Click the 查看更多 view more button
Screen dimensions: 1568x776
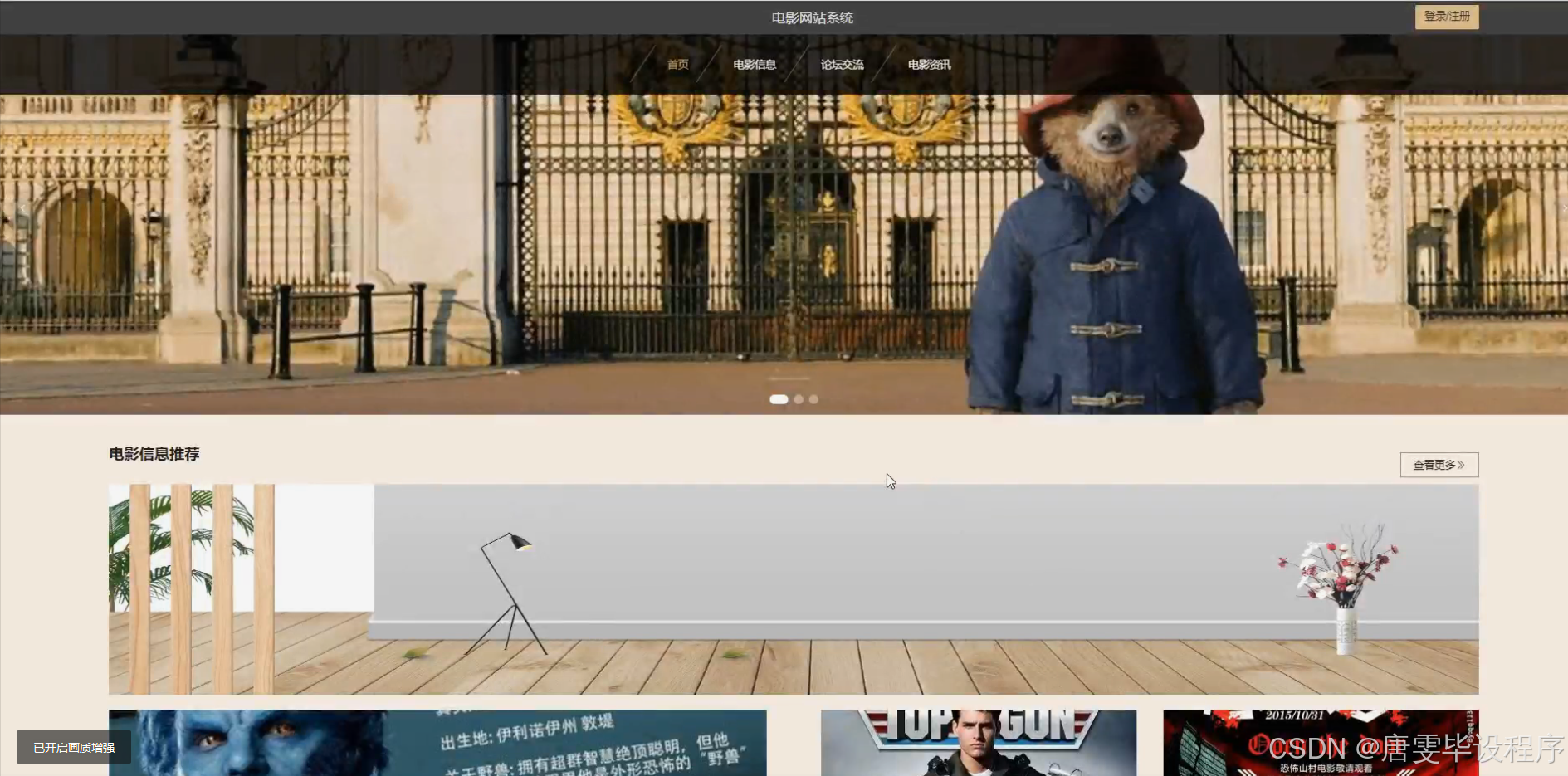click(x=1439, y=465)
